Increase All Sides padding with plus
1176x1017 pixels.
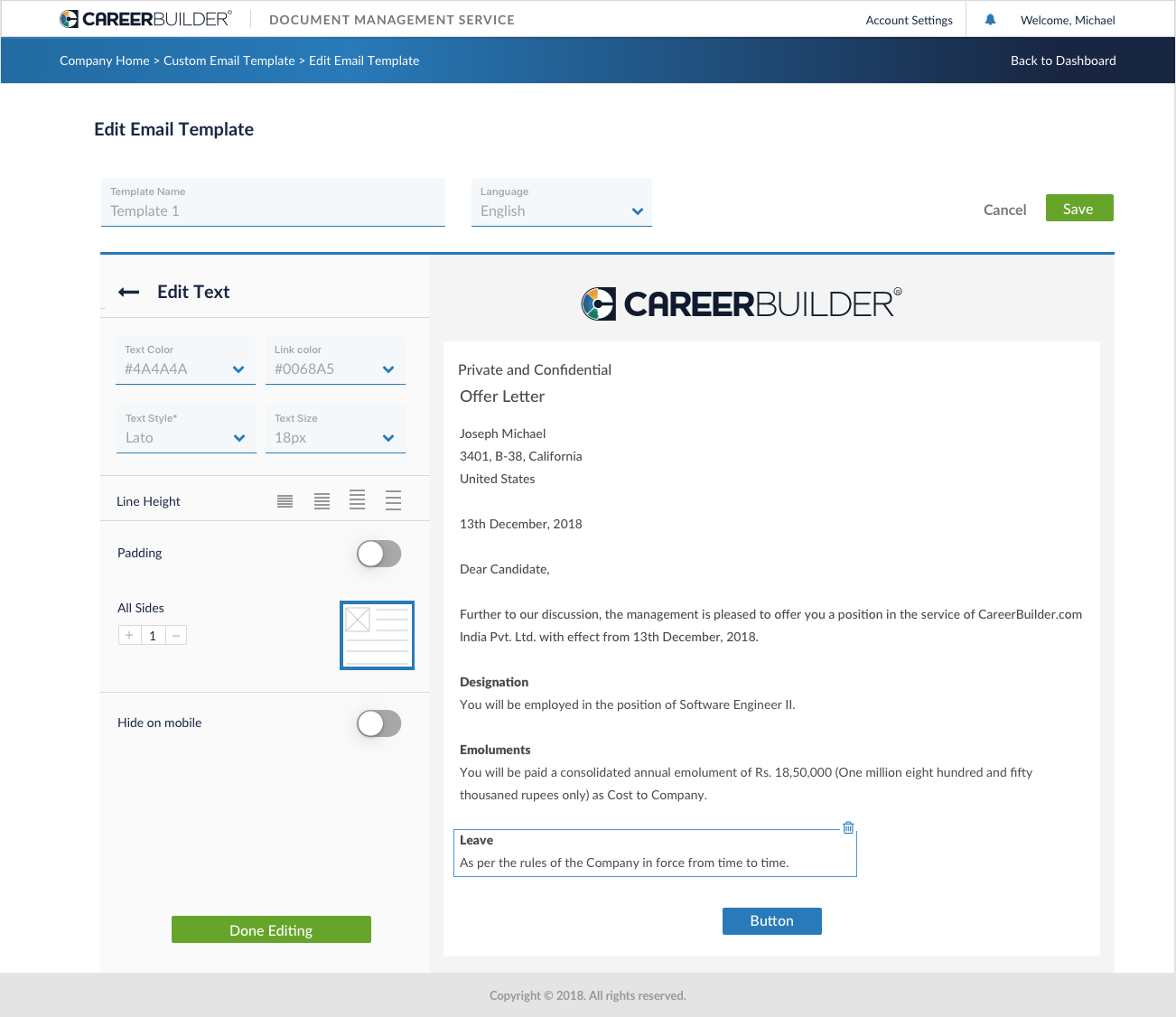coord(129,636)
